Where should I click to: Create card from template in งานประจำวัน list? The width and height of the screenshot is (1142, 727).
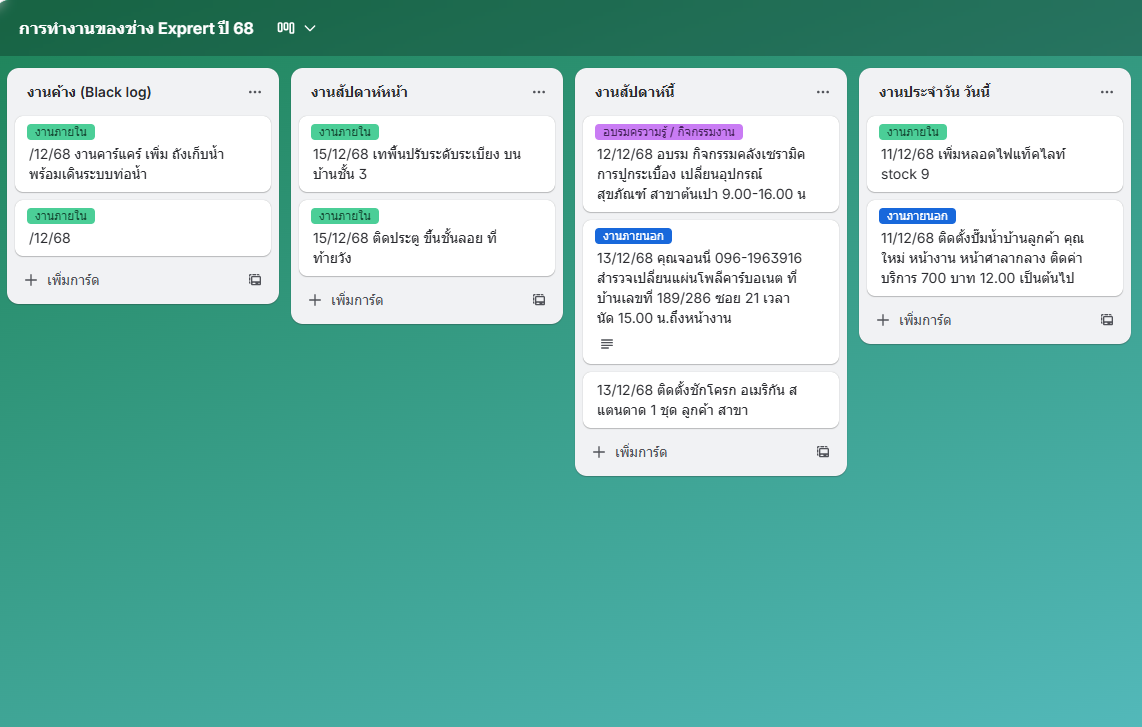pyautogui.click(x=1107, y=320)
